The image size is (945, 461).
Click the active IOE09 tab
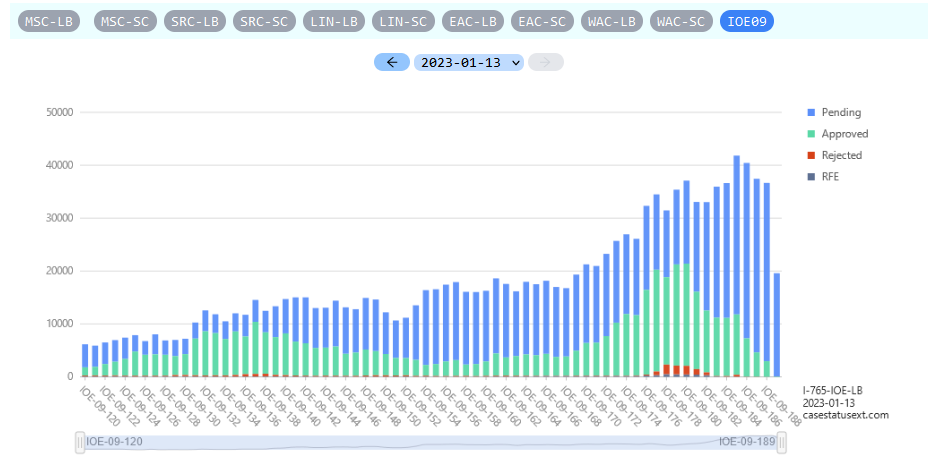click(747, 21)
